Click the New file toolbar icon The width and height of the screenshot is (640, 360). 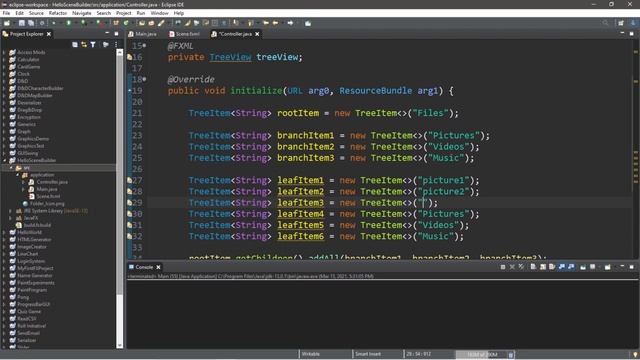click(x=7, y=23)
